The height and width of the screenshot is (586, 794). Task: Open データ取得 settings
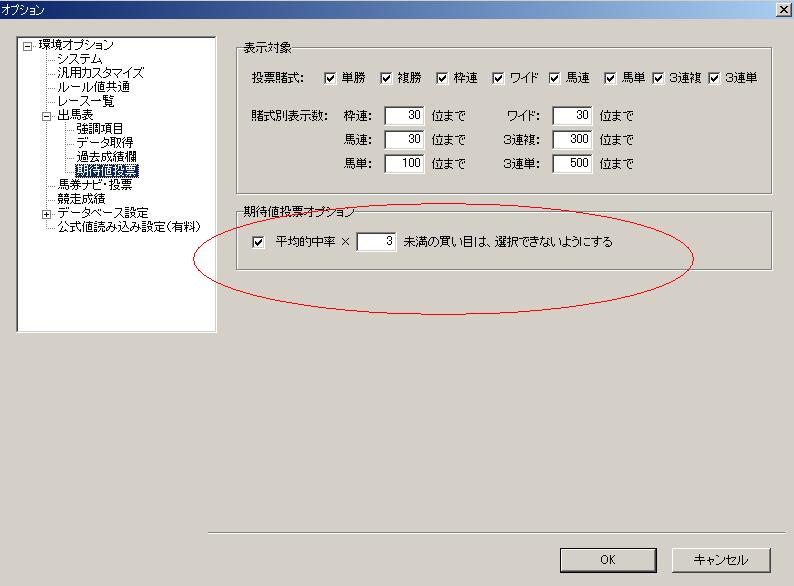click(105, 143)
